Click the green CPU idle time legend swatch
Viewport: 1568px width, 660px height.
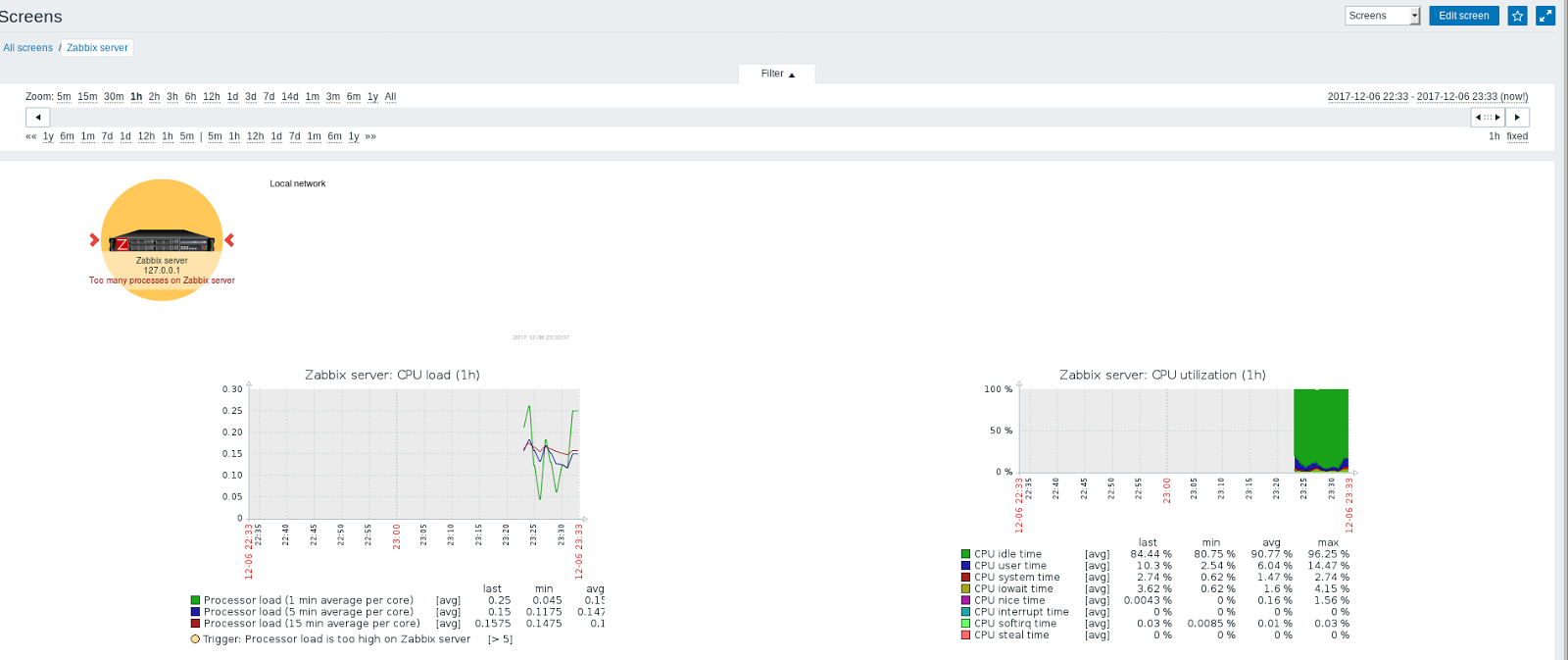click(x=965, y=554)
